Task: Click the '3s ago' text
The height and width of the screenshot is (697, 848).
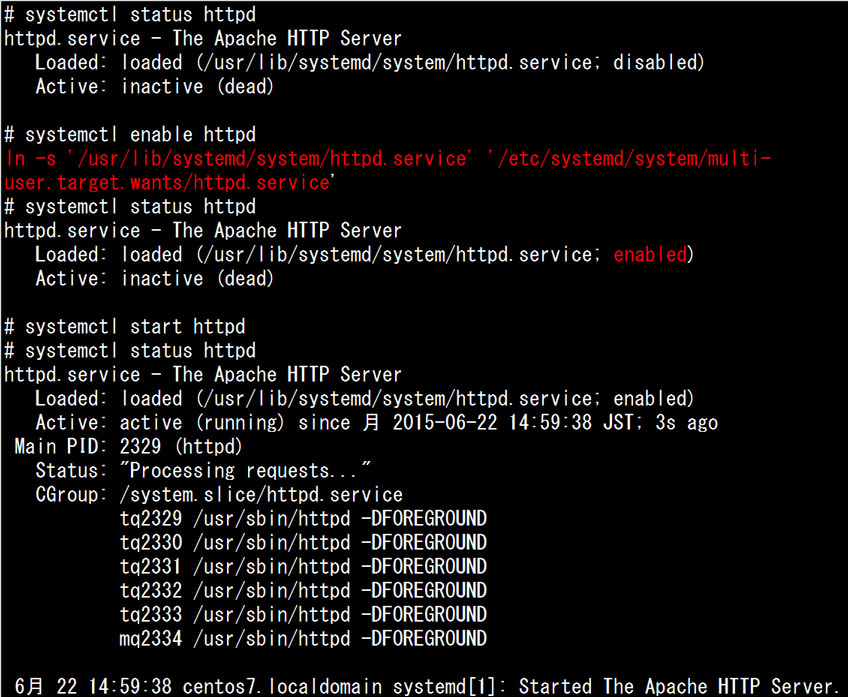Action: [x=686, y=423]
